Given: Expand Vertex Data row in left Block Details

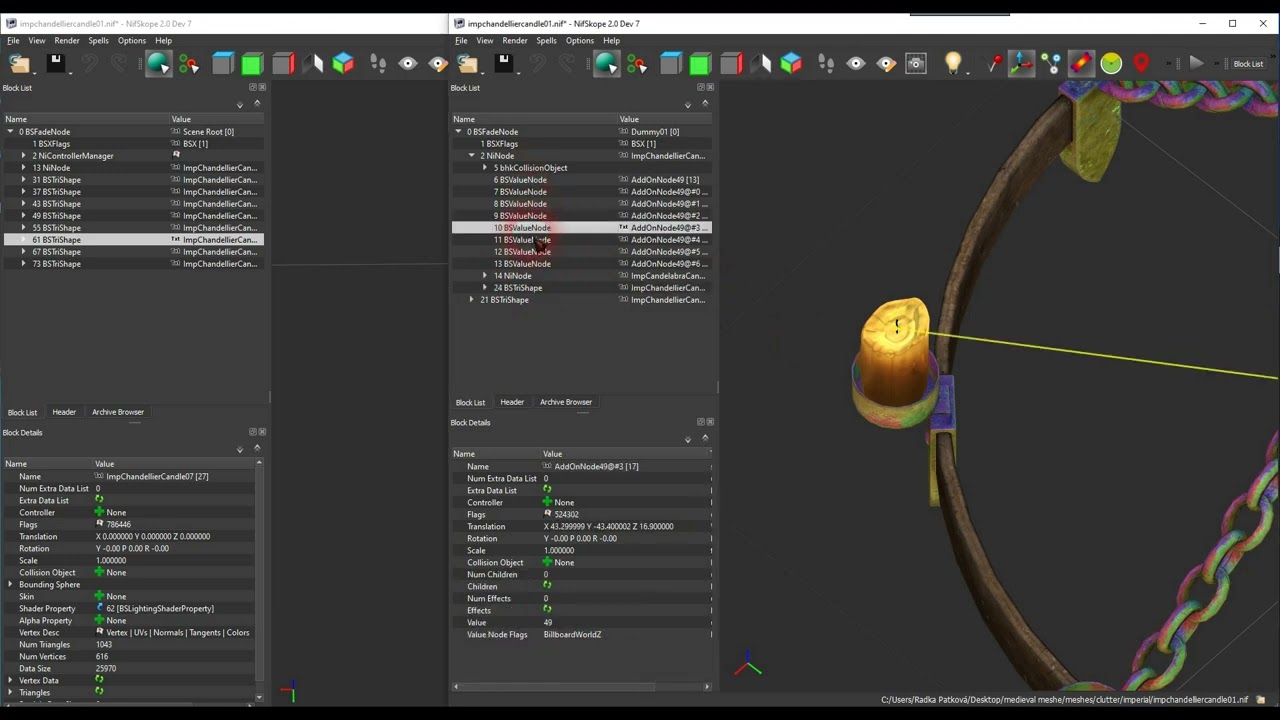Looking at the screenshot, I should click(10, 681).
